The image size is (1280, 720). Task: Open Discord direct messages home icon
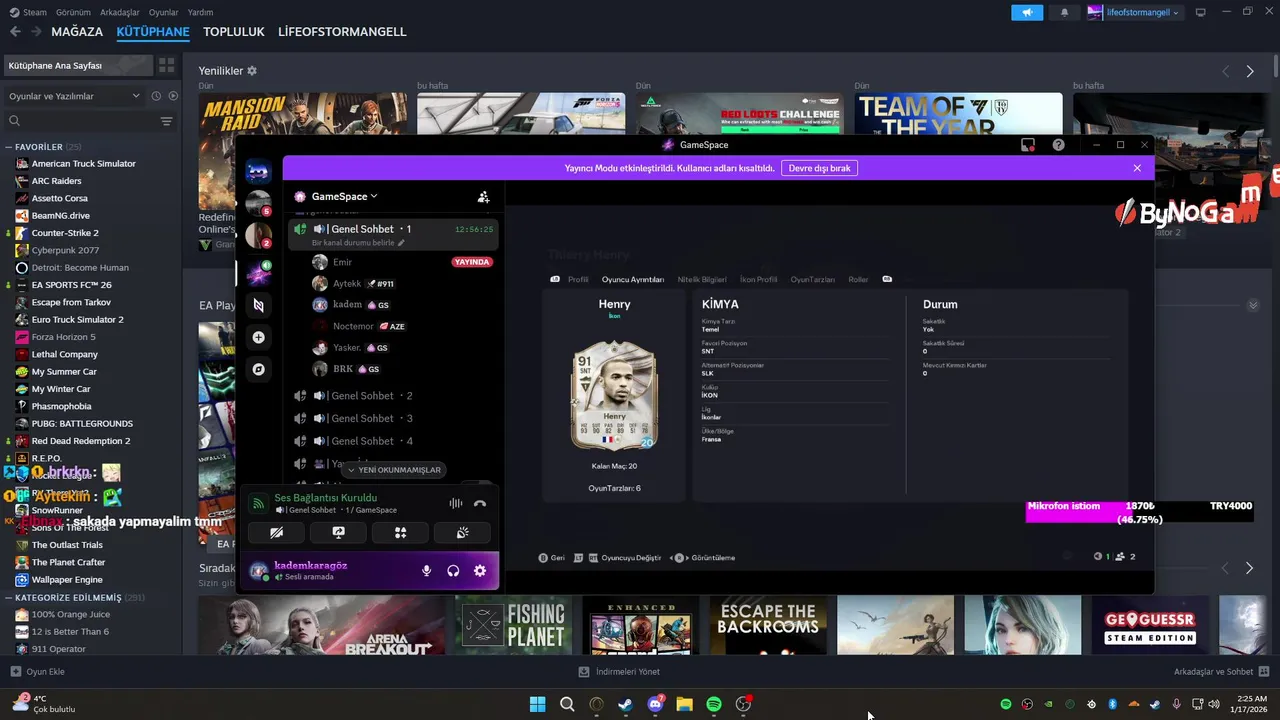click(258, 172)
